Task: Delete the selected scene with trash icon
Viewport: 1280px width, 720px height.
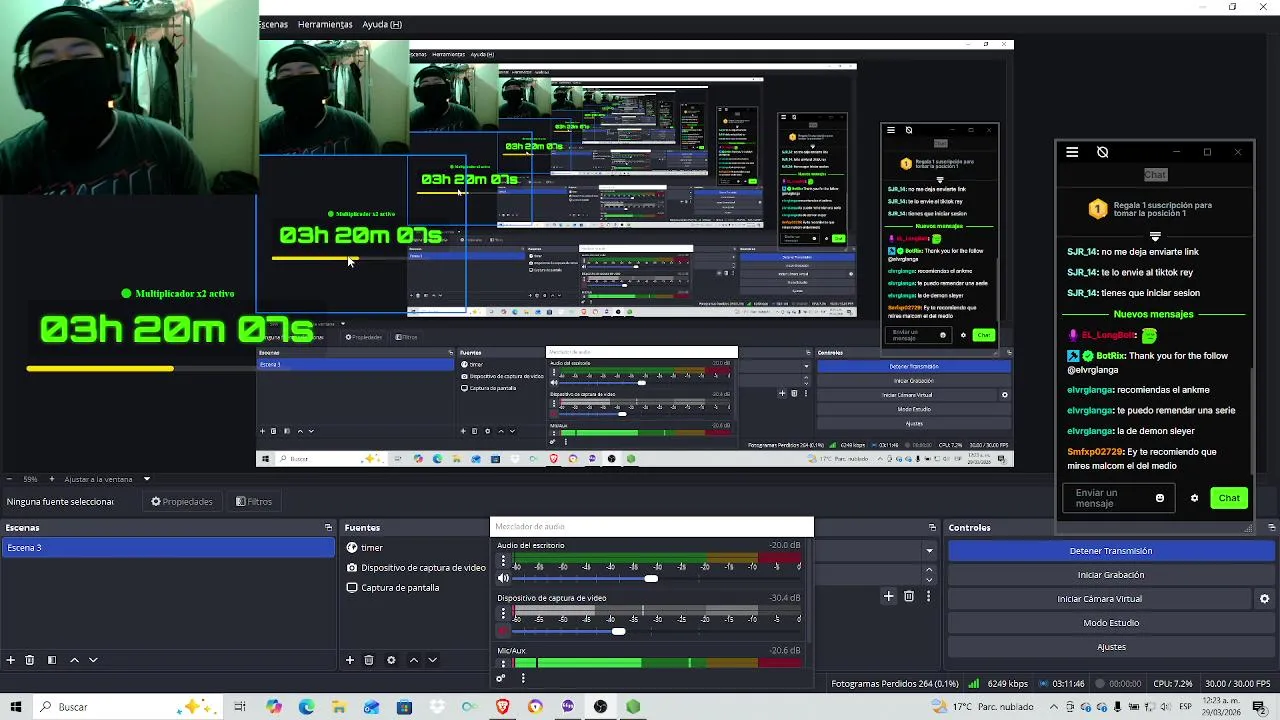Action: (30, 660)
